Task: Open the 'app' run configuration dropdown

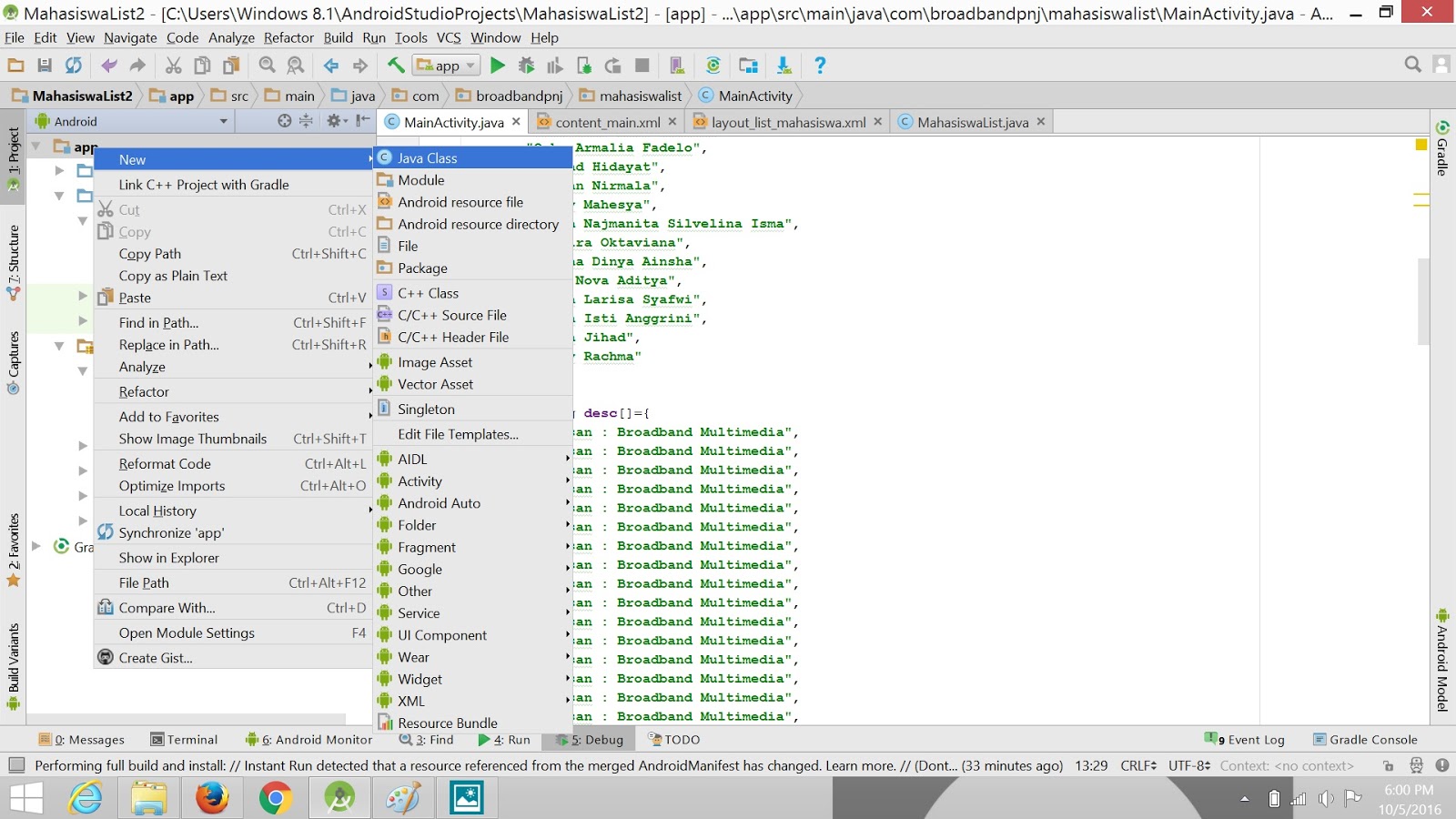Action: click(x=446, y=65)
